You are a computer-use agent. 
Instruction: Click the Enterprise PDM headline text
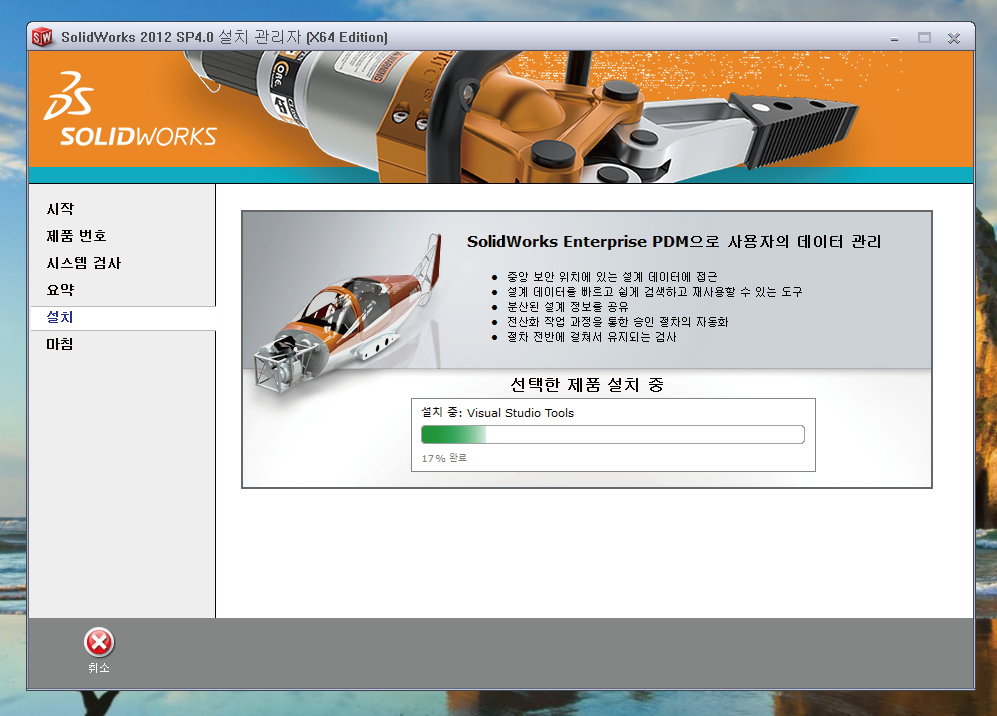pos(674,242)
